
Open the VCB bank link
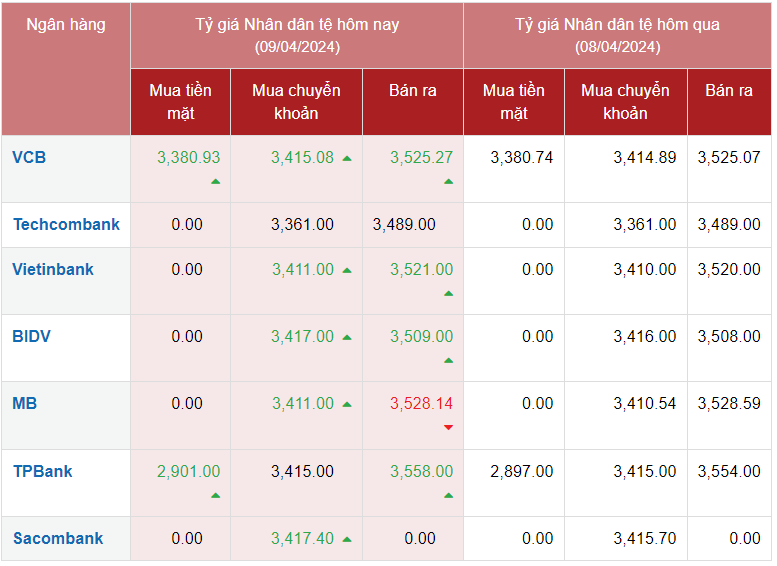[x=29, y=157]
